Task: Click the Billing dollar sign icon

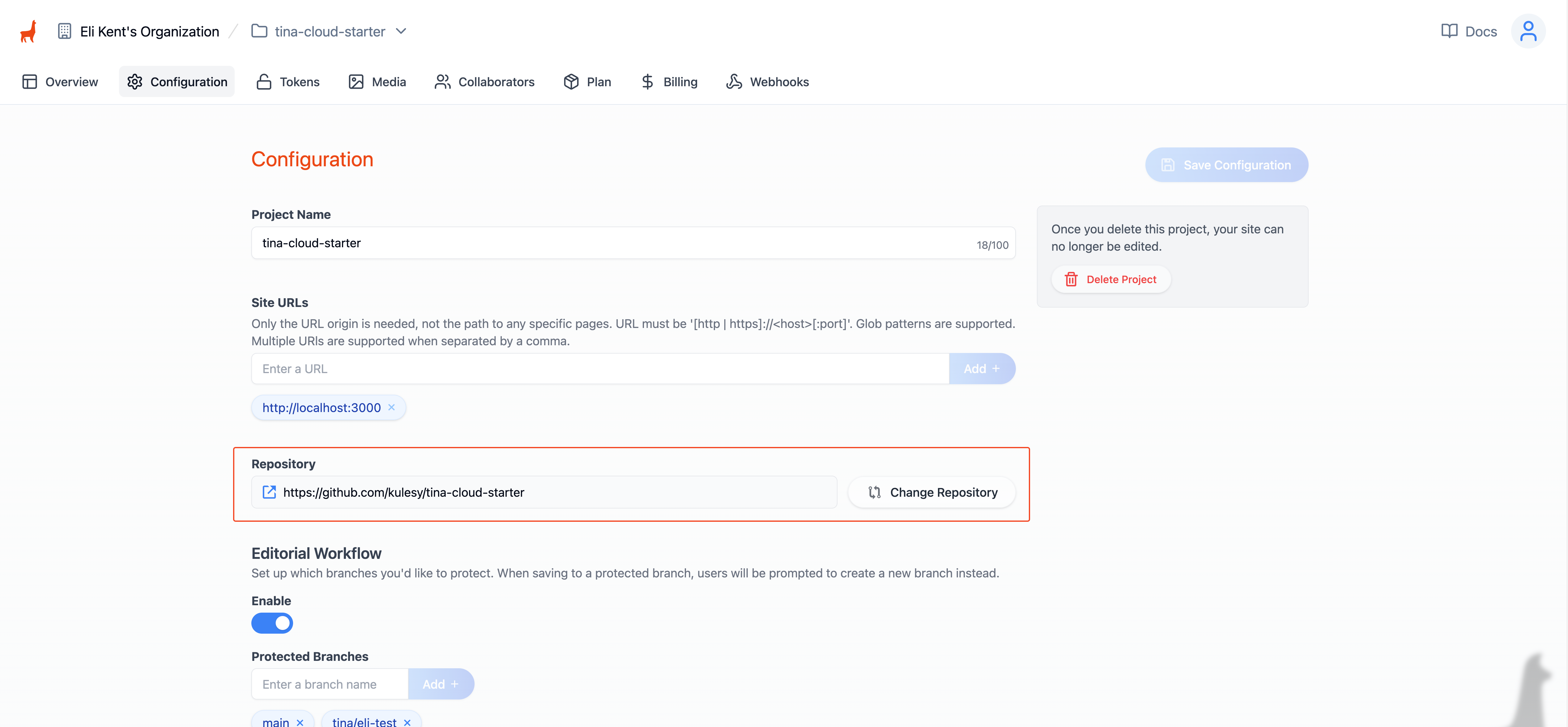Action: [648, 82]
